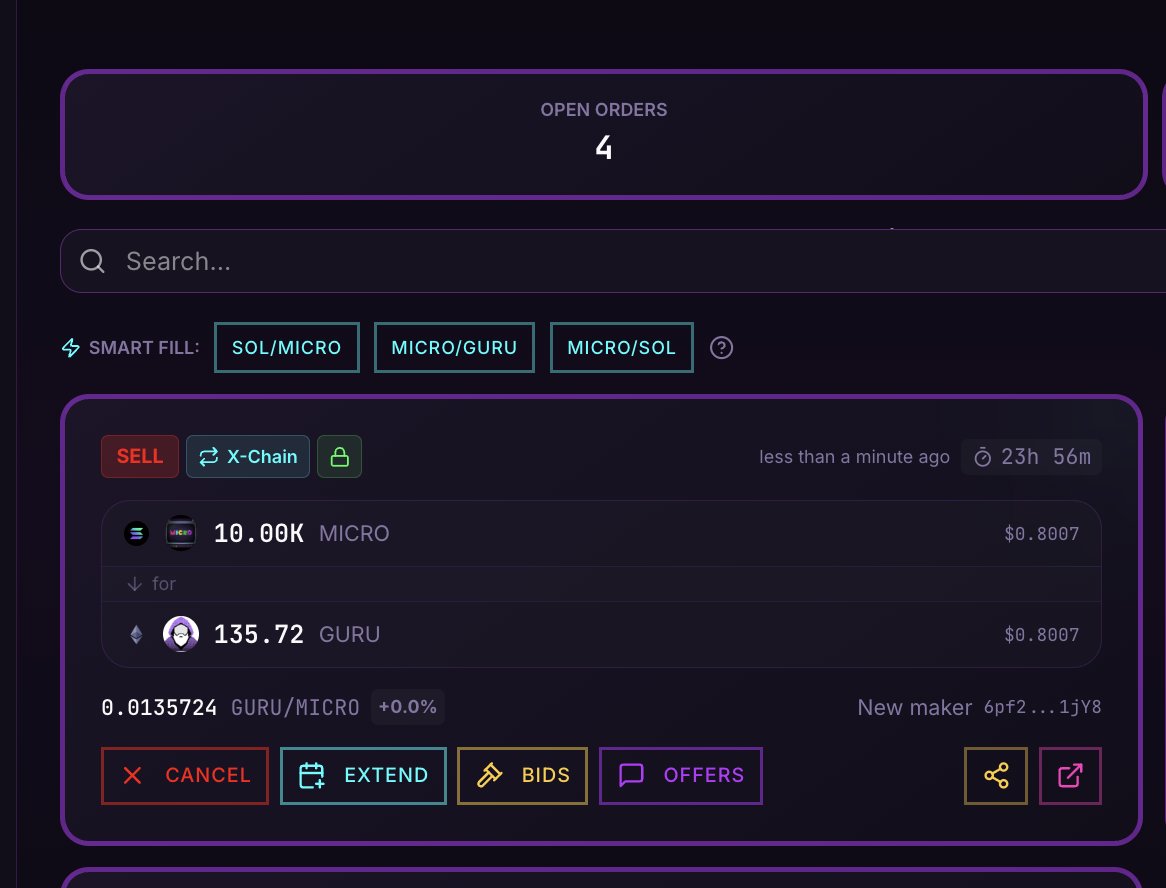Extend the order duration

click(x=364, y=776)
